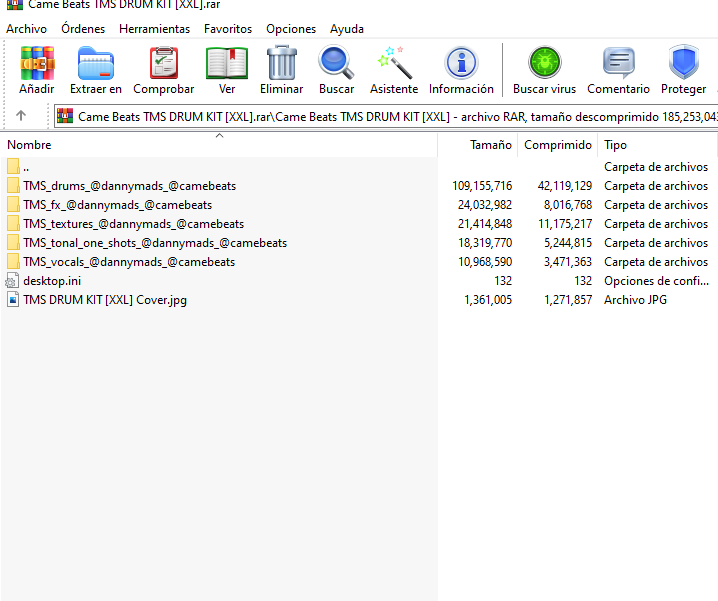Select the desktop.ini file name
718x601 pixels.
tap(52, 280)
